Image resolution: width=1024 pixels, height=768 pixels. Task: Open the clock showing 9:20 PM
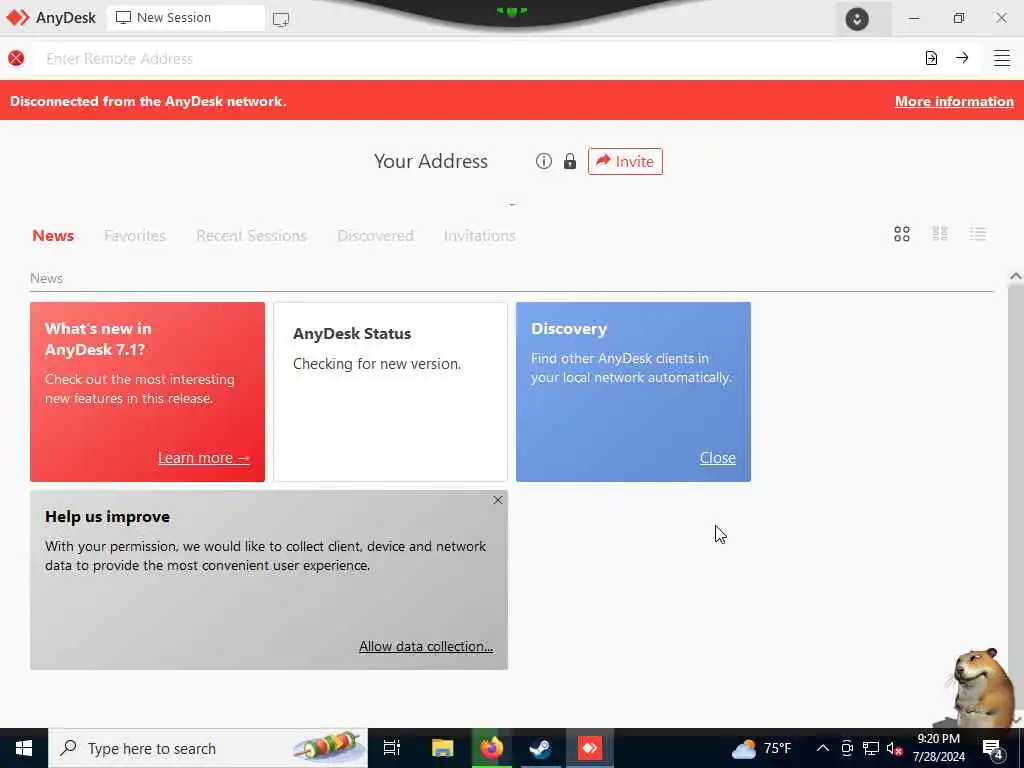tap(938, 748)
